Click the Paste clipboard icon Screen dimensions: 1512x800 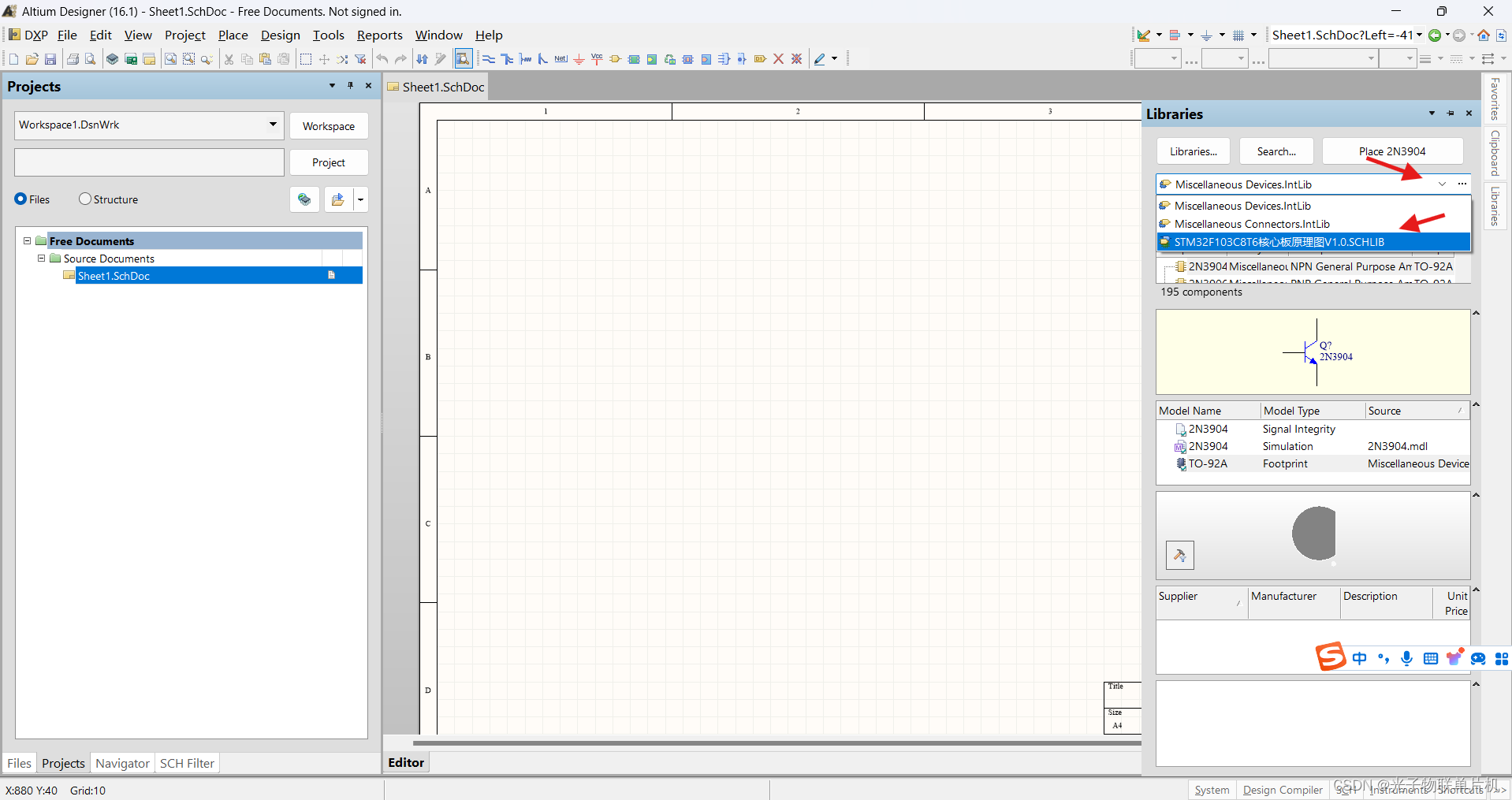point(265,59)
